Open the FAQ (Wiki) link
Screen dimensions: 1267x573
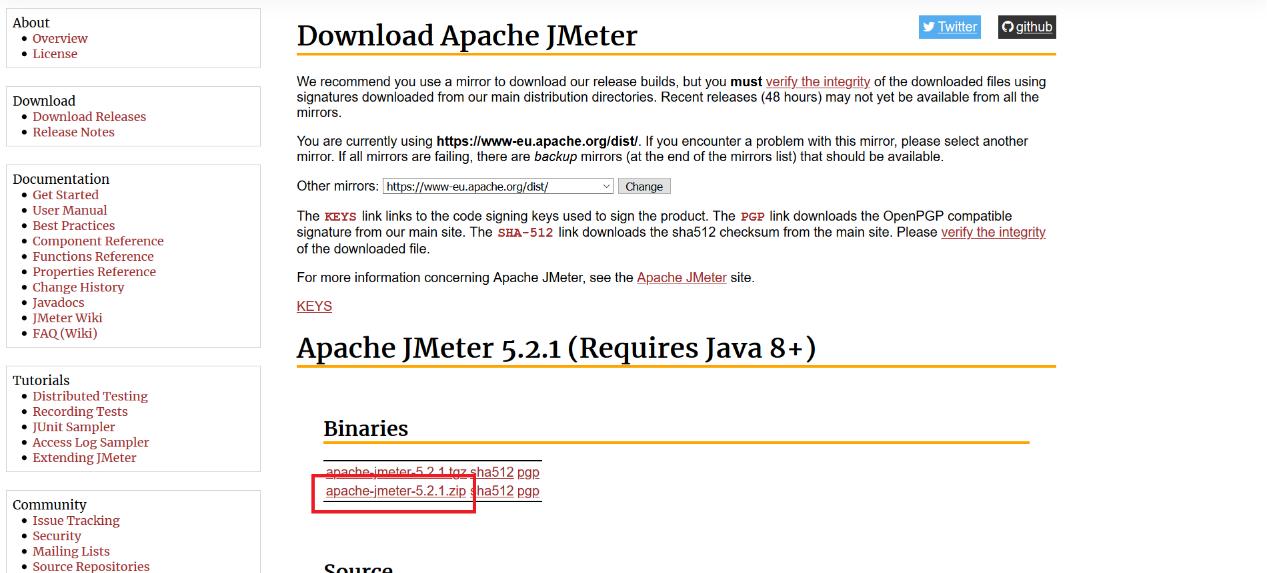coord(65,333)
